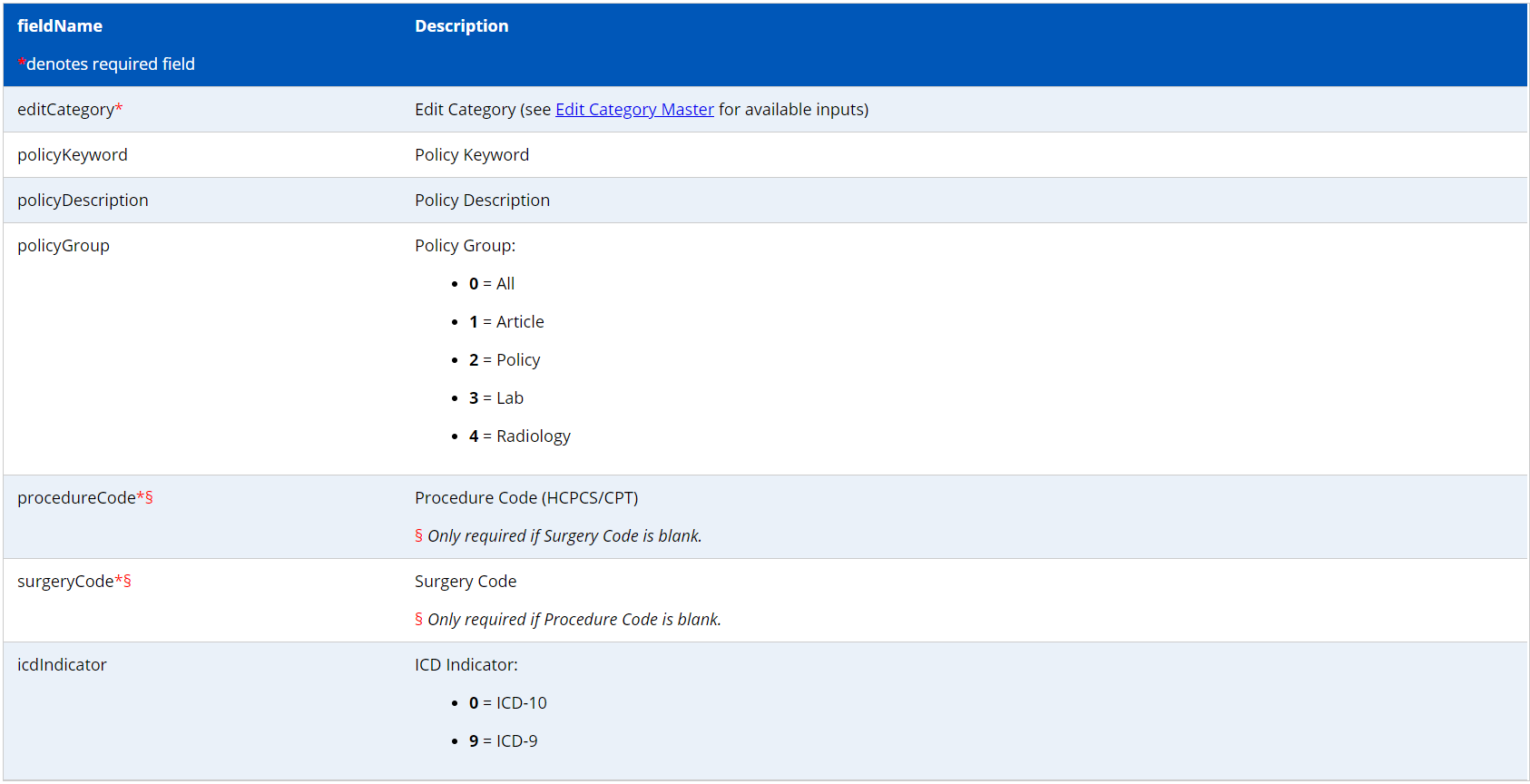The image size is (1530, 784).
Task: Click the Description column header
Action: click(x=461, y=26)
